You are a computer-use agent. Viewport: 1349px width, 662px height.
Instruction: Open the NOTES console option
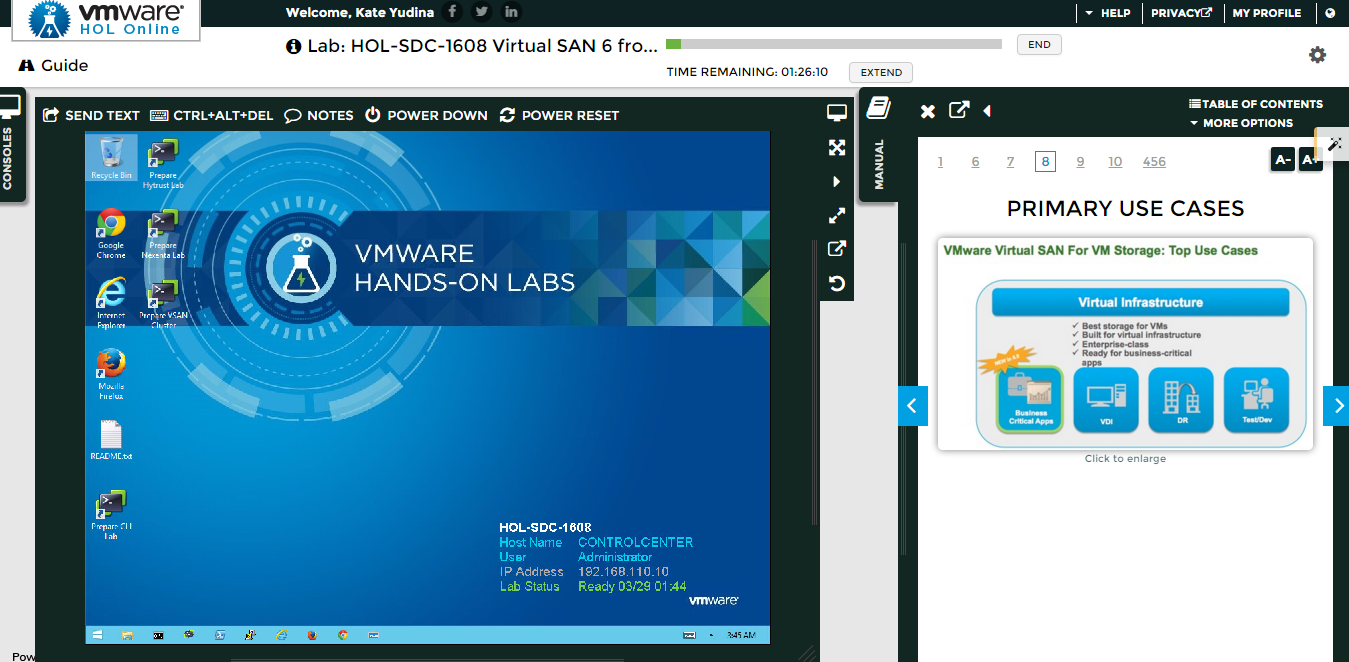click(319, 115)
